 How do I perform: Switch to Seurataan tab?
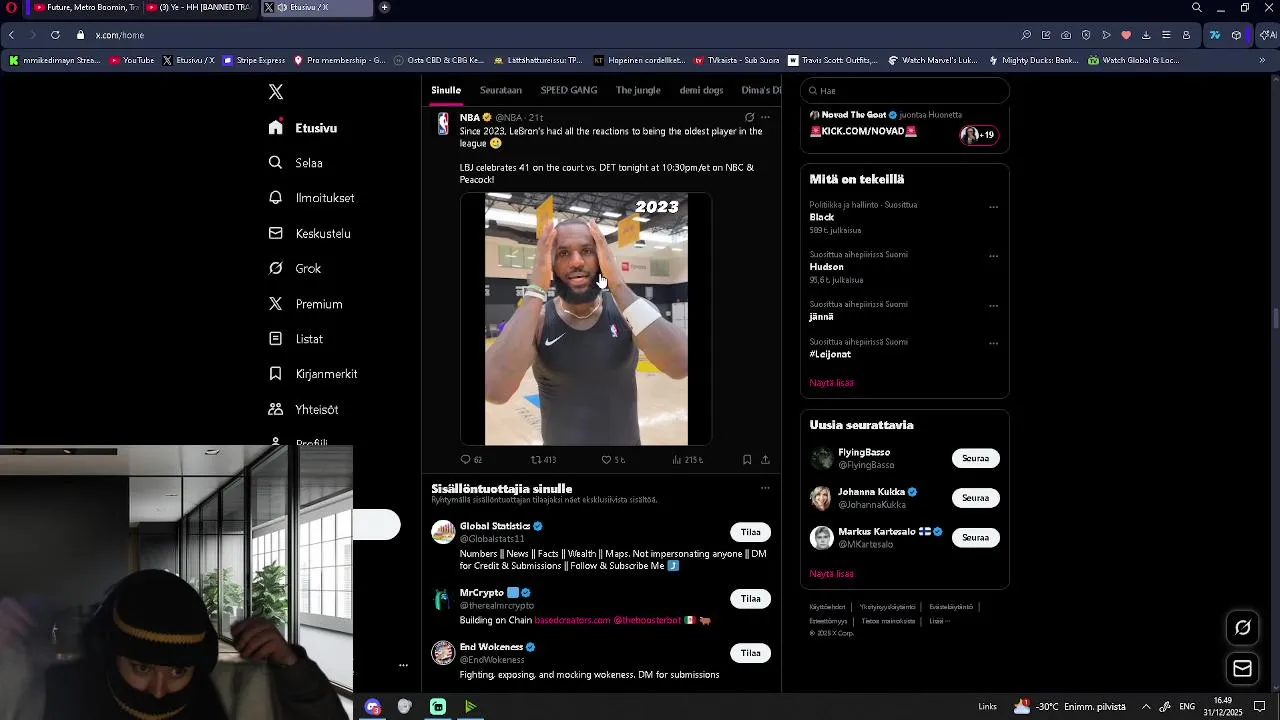click(501, 90)
